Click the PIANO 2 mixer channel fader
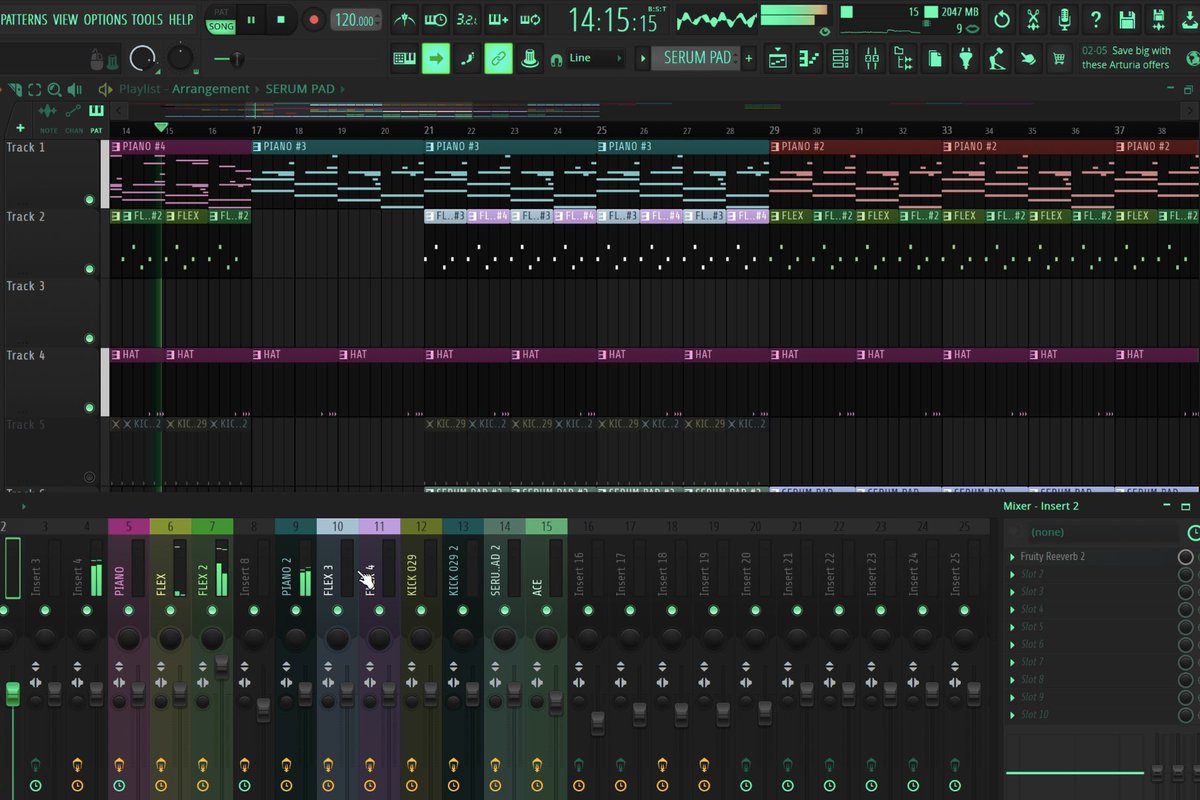 pyautogui.click(x=305, y=694)
